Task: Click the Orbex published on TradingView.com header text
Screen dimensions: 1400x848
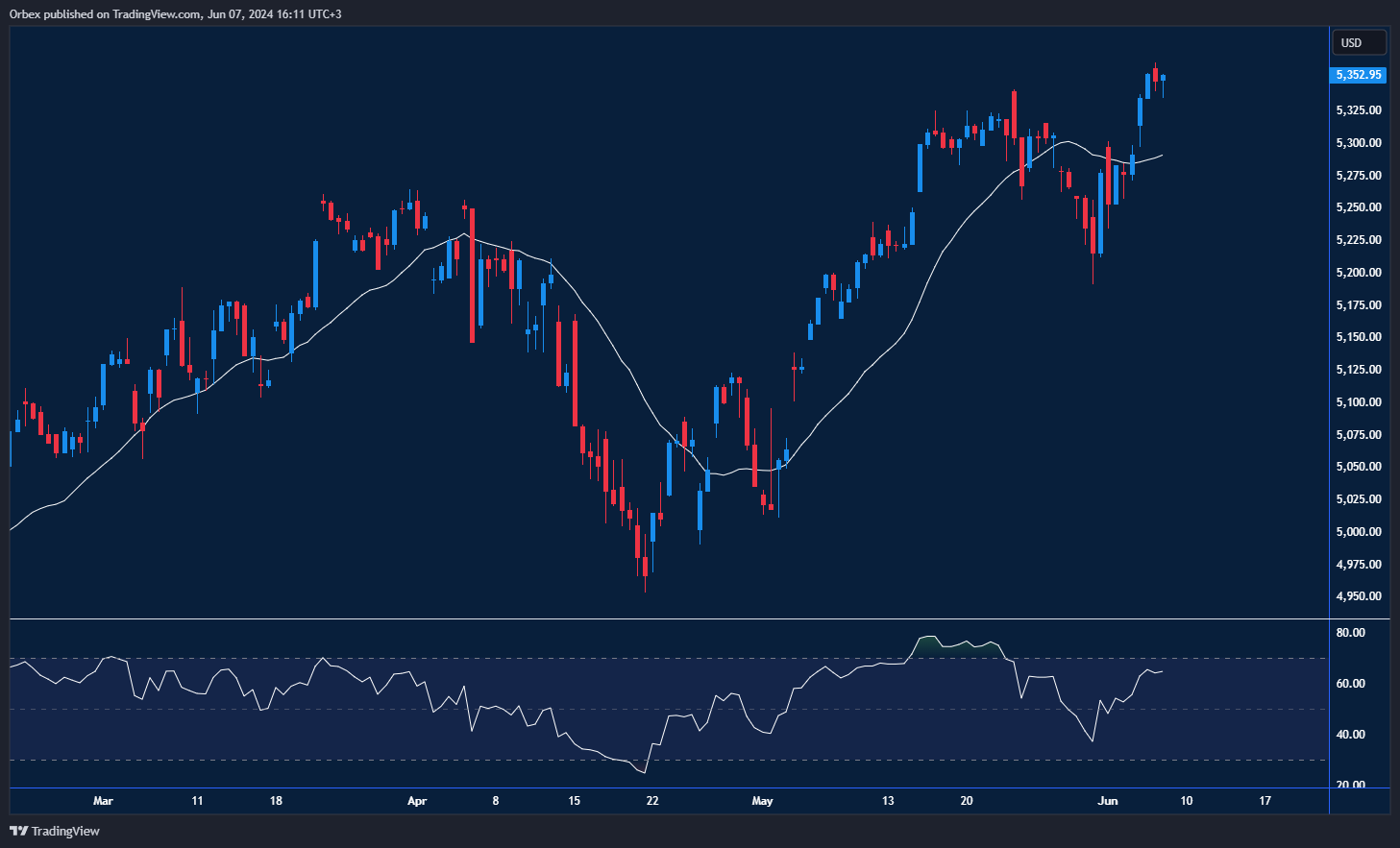Action: click(x=175, y=13)
